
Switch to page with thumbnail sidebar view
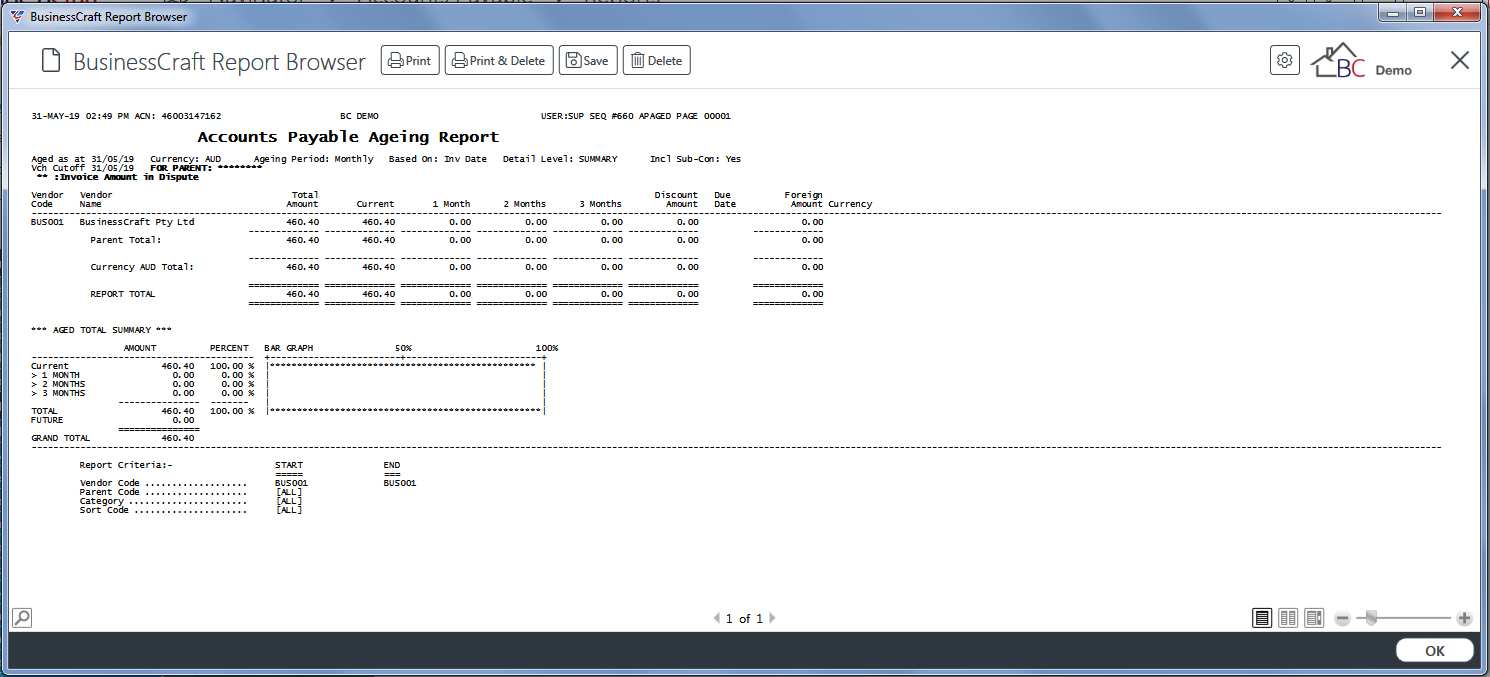click(x=1313, y=618)
